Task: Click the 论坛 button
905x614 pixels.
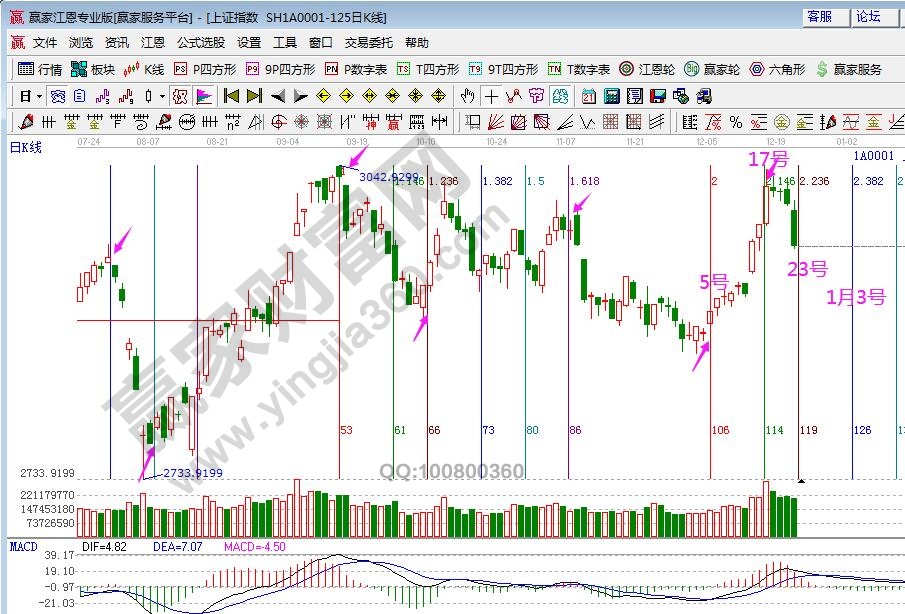Action: pos(868,17)
